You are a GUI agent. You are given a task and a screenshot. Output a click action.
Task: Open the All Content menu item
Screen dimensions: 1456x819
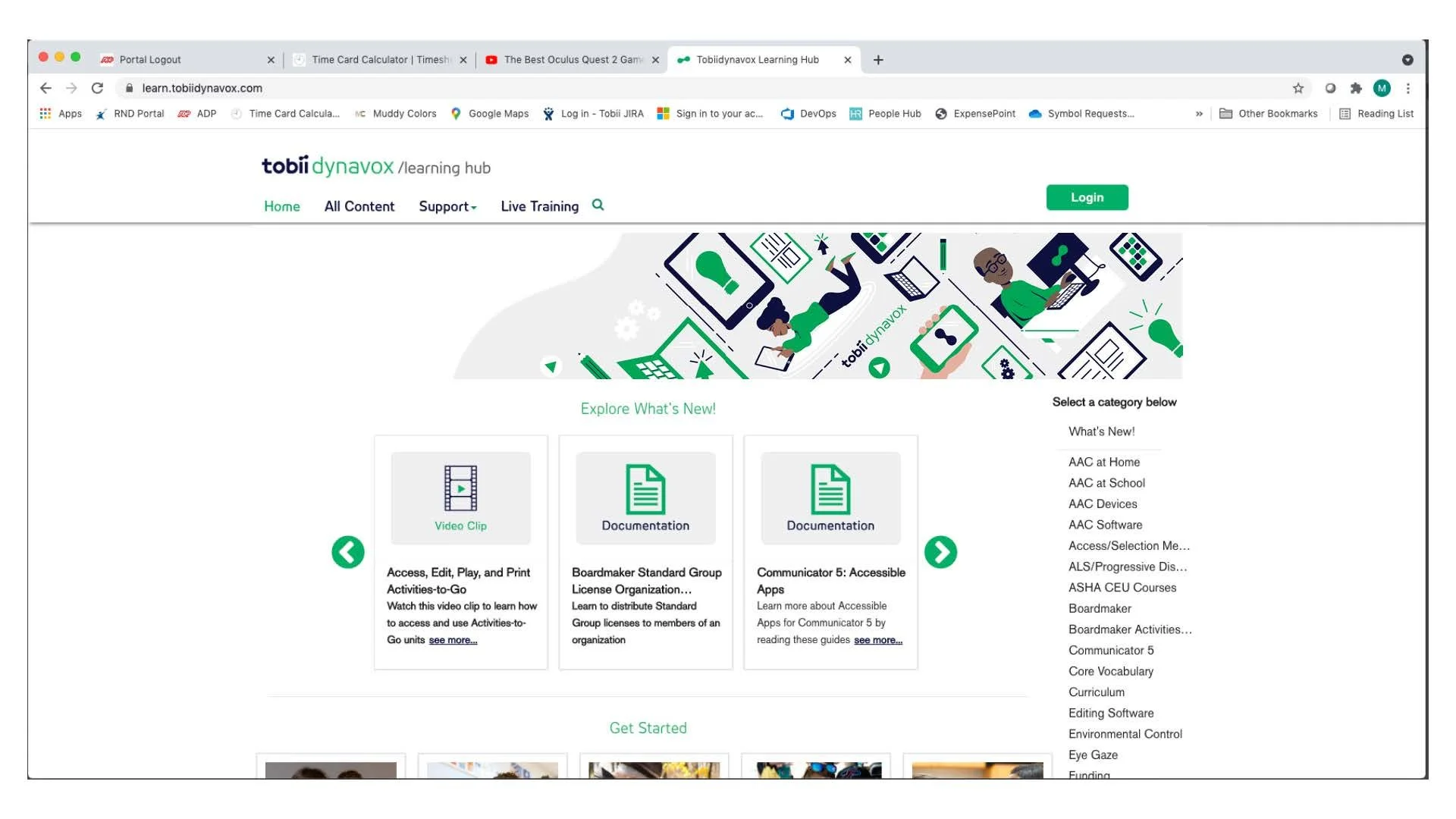click(359, 206)
